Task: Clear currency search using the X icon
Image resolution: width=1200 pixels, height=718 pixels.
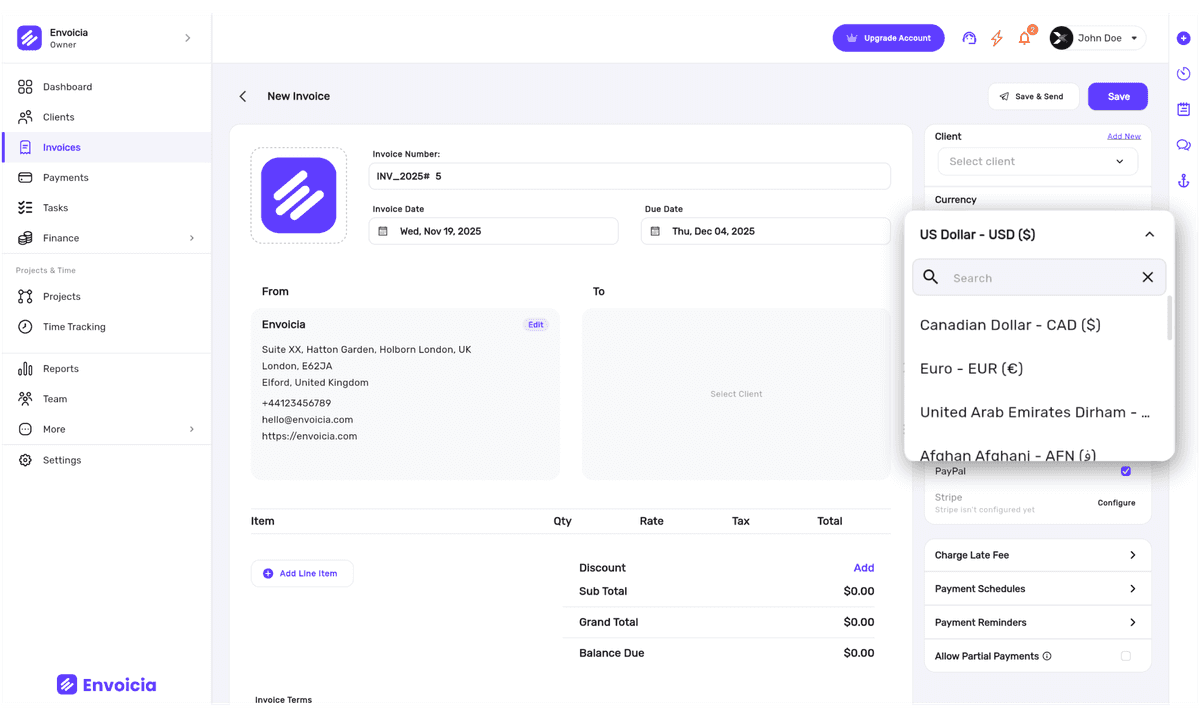Action: coord(1147,277)
